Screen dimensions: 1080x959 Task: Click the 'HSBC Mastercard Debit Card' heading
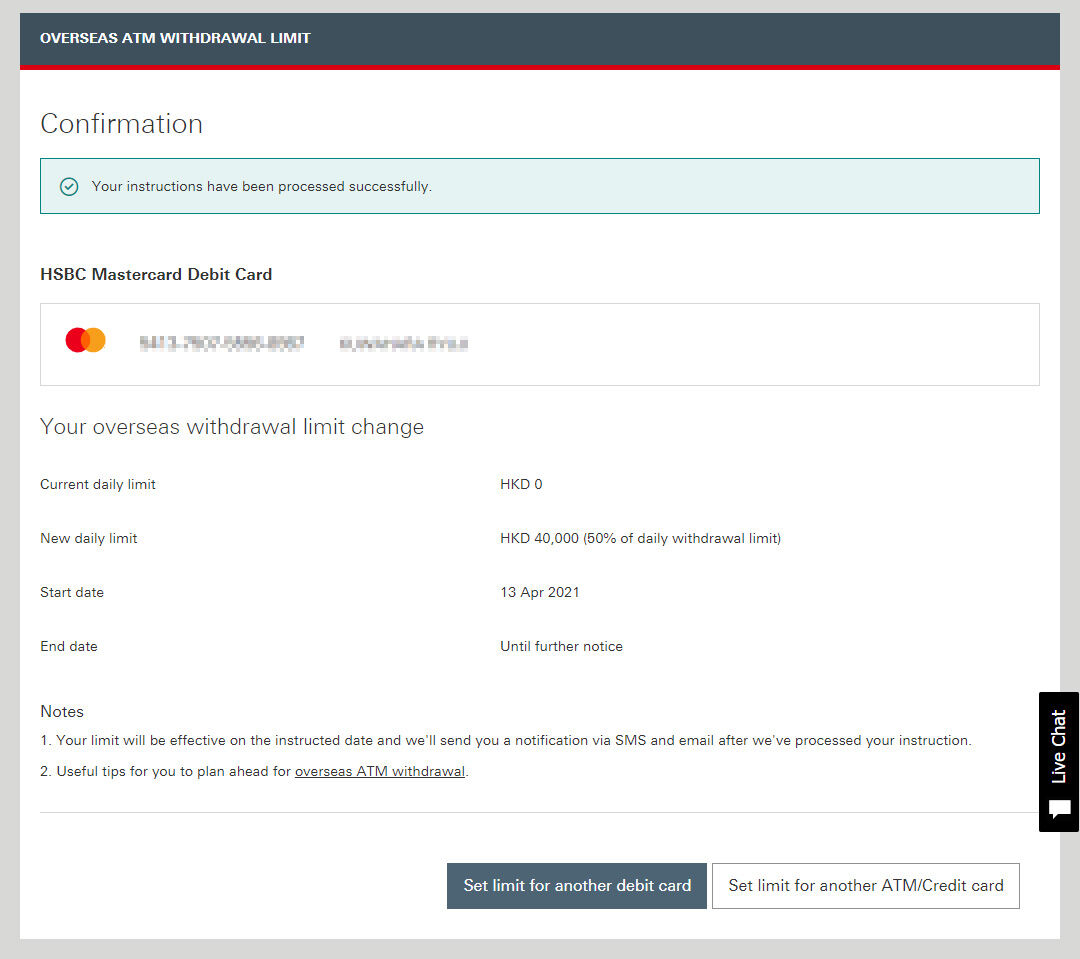[156, 274]
